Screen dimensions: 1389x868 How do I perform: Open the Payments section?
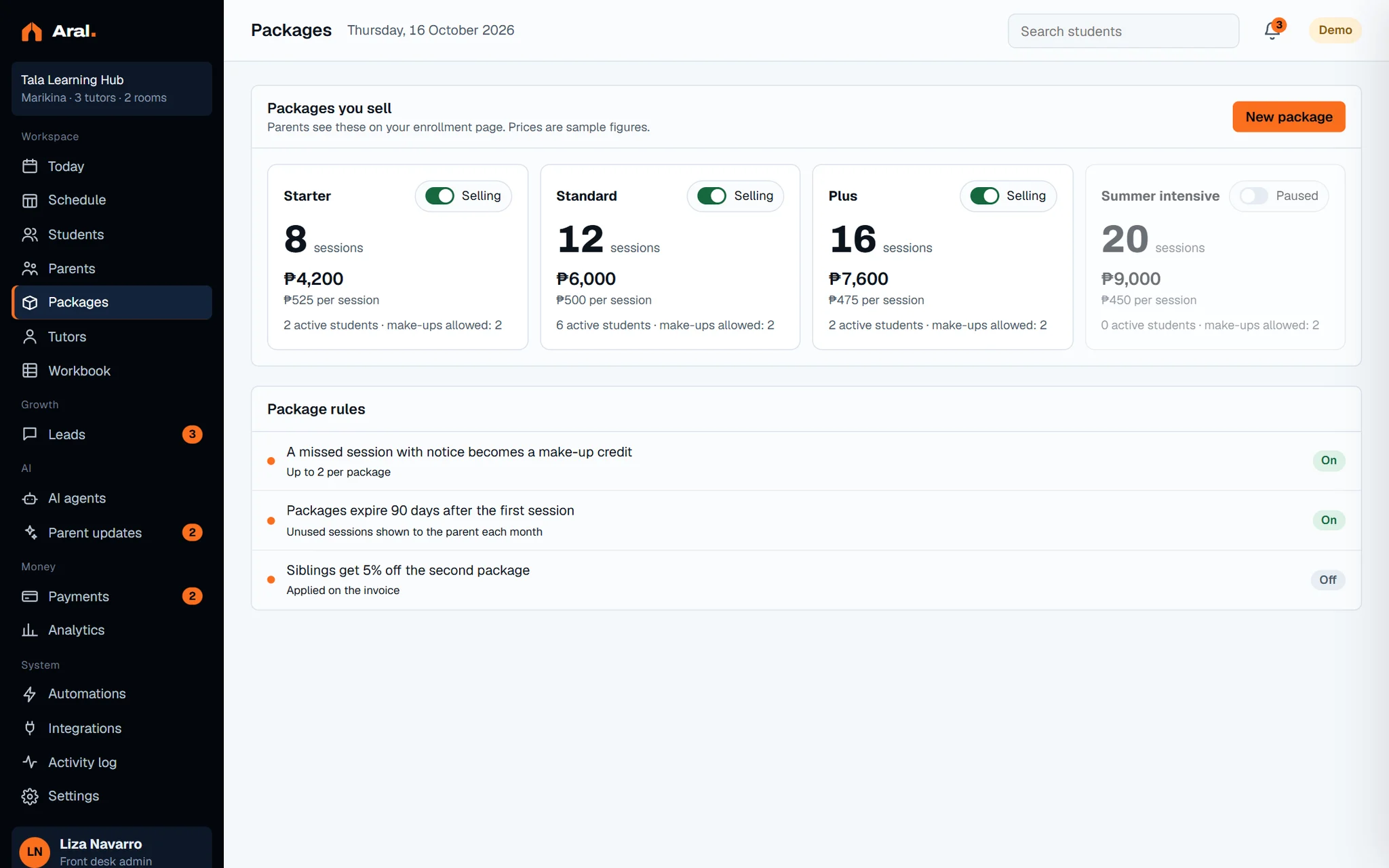[x=112, y=596]
